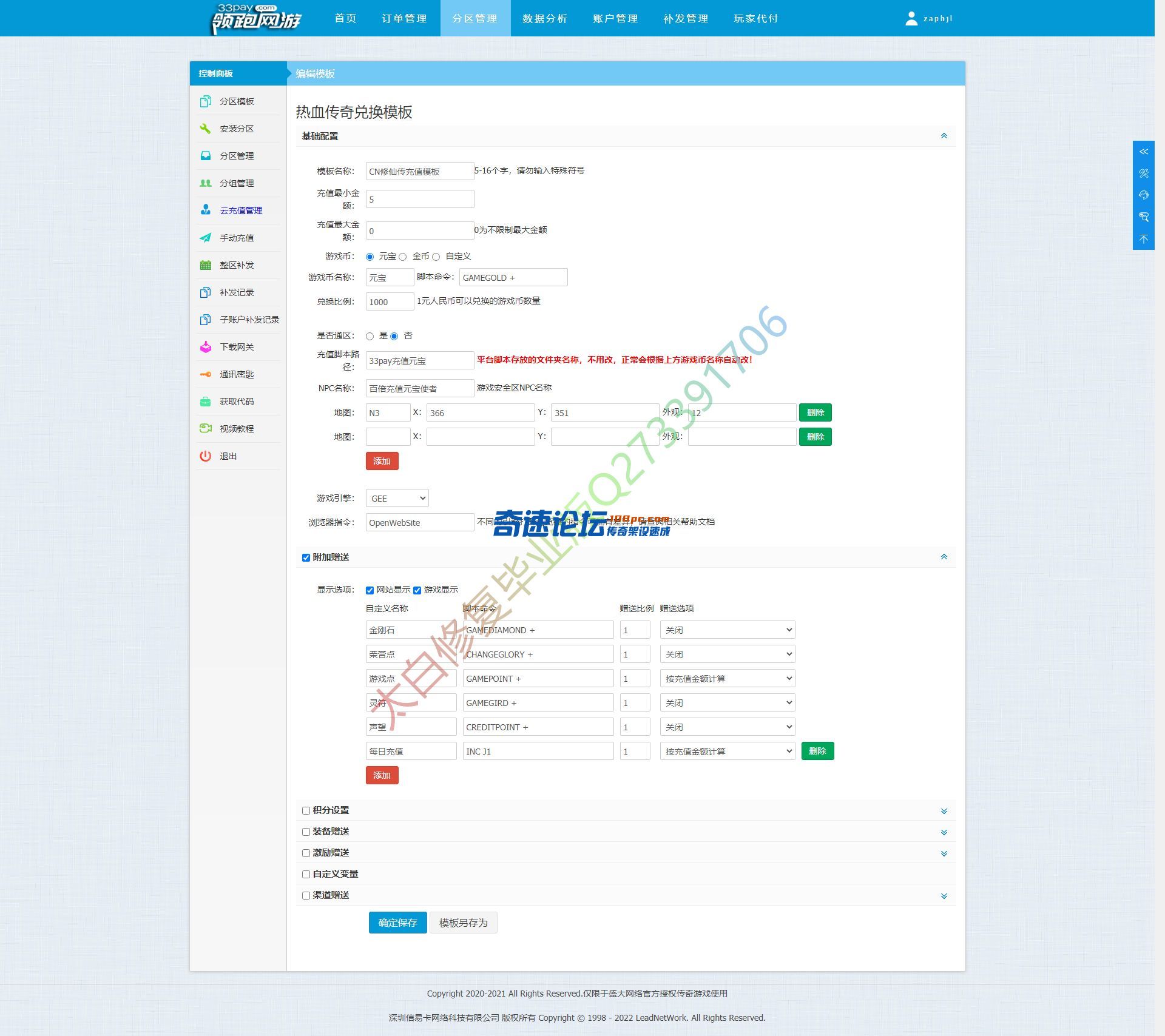The image size is (1165, 1036).
Task: Collapse the right floating panel with double-arrow icon
Action: [1144, 152]
